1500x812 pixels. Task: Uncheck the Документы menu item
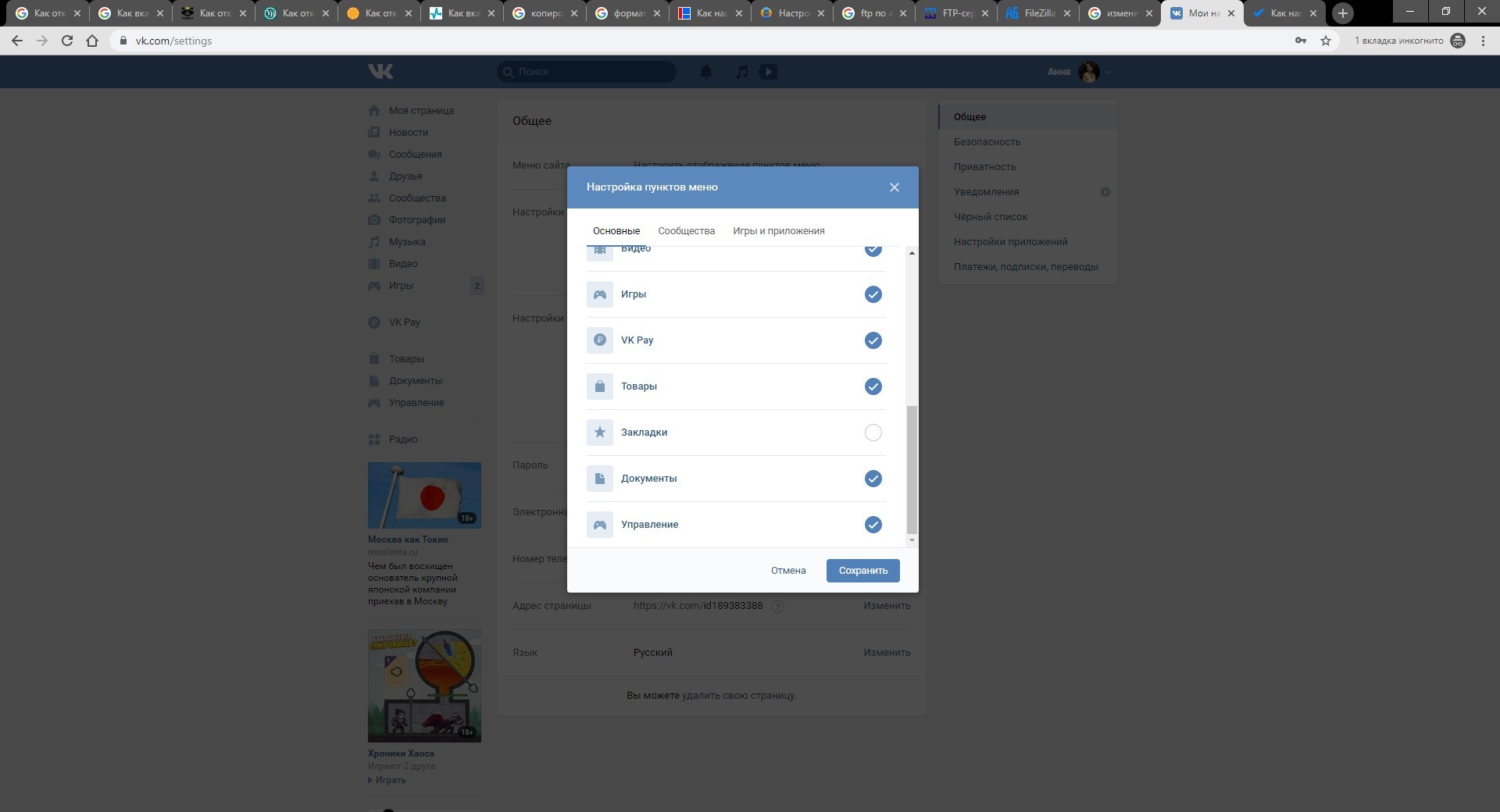(x=873, y=479)
